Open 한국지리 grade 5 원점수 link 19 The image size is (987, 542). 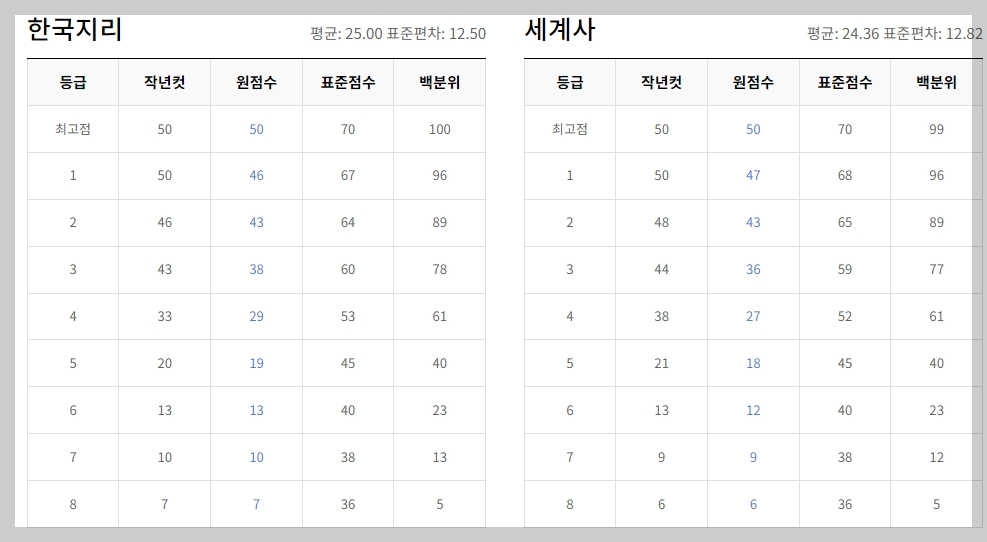pos(256,363)
